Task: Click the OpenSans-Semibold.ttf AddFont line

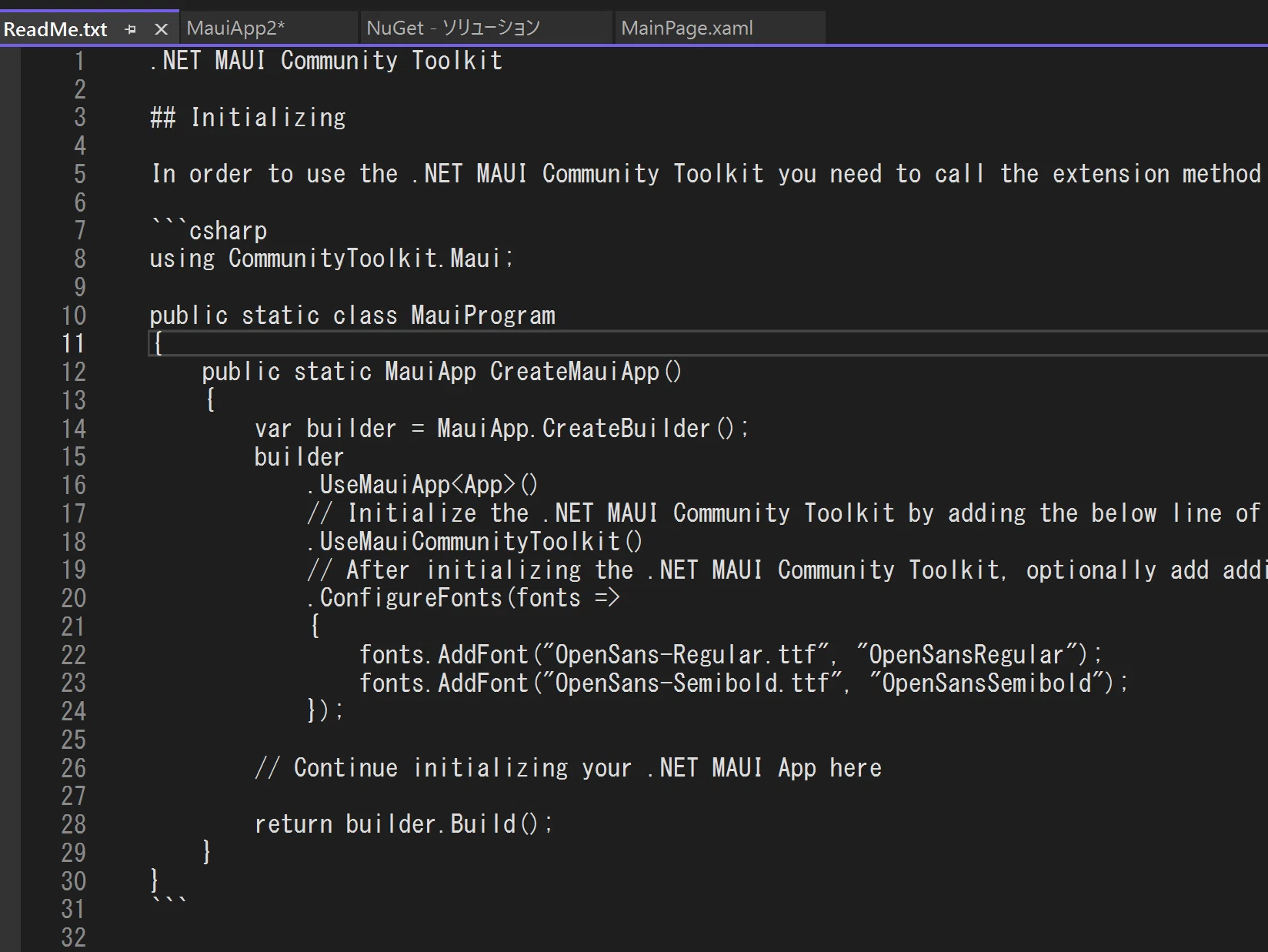Action: (744, 683)
